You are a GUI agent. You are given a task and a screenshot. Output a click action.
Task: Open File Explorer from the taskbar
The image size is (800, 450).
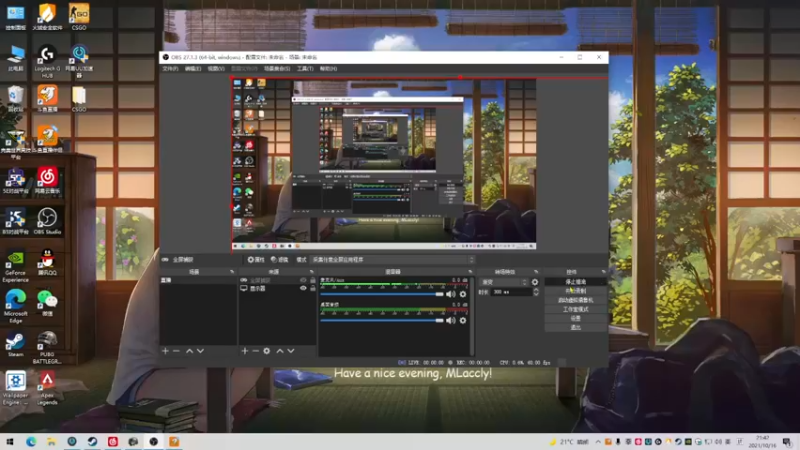[51, 442]
